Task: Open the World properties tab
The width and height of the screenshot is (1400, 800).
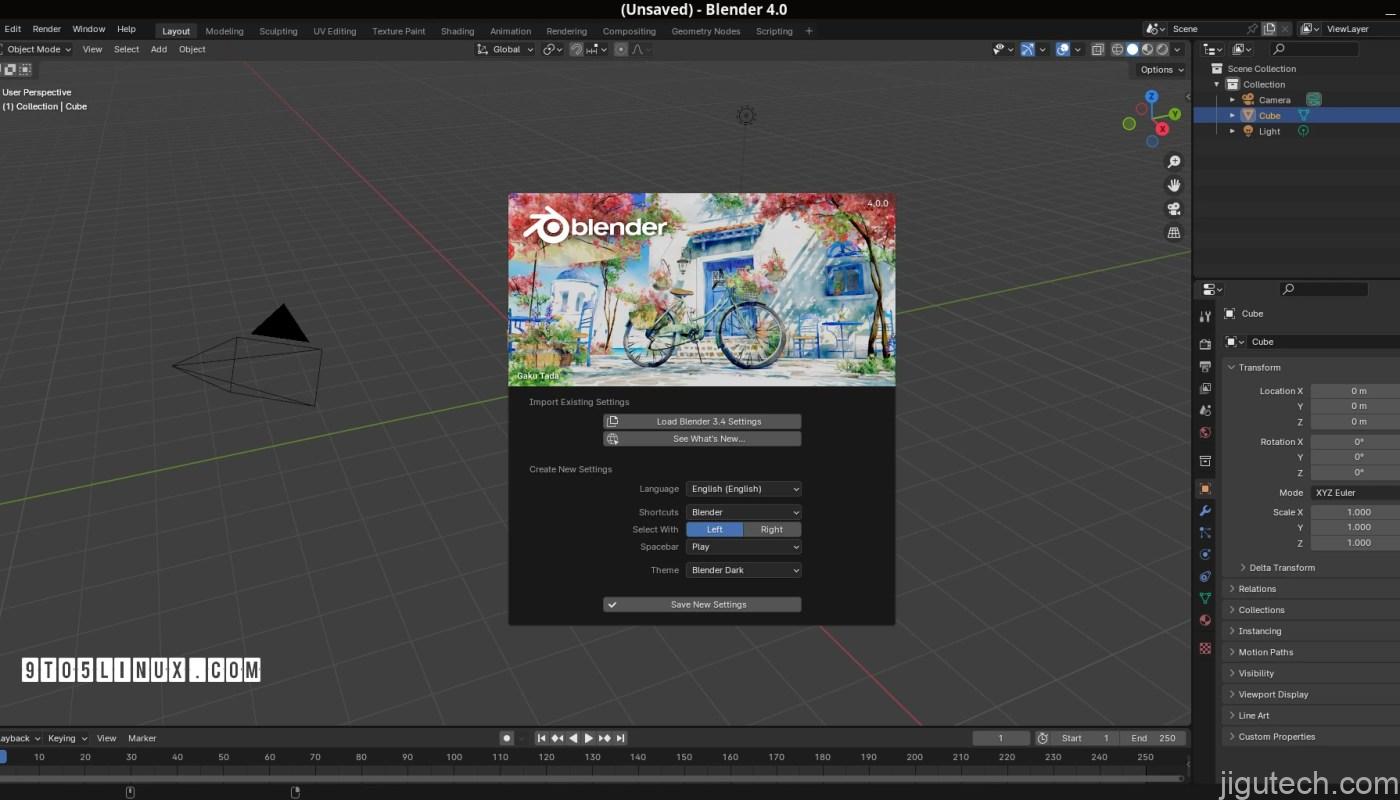Action: [x=1205, y=433]
